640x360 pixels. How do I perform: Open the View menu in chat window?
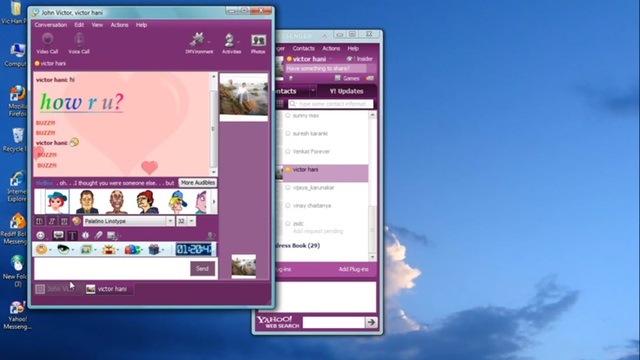coord(97,25)
